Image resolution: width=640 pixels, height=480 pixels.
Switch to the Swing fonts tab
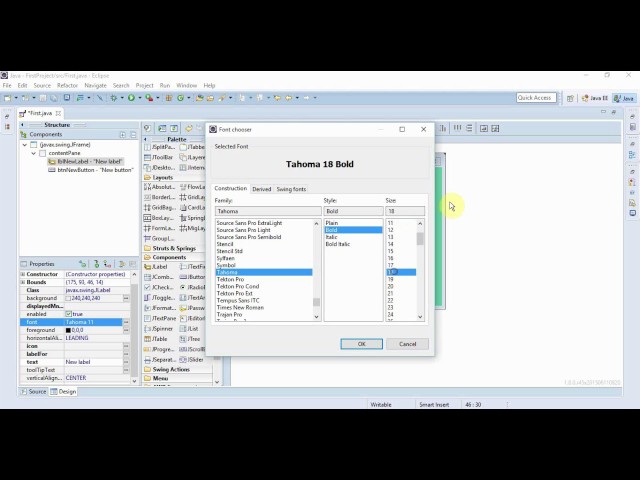[291, 189]
